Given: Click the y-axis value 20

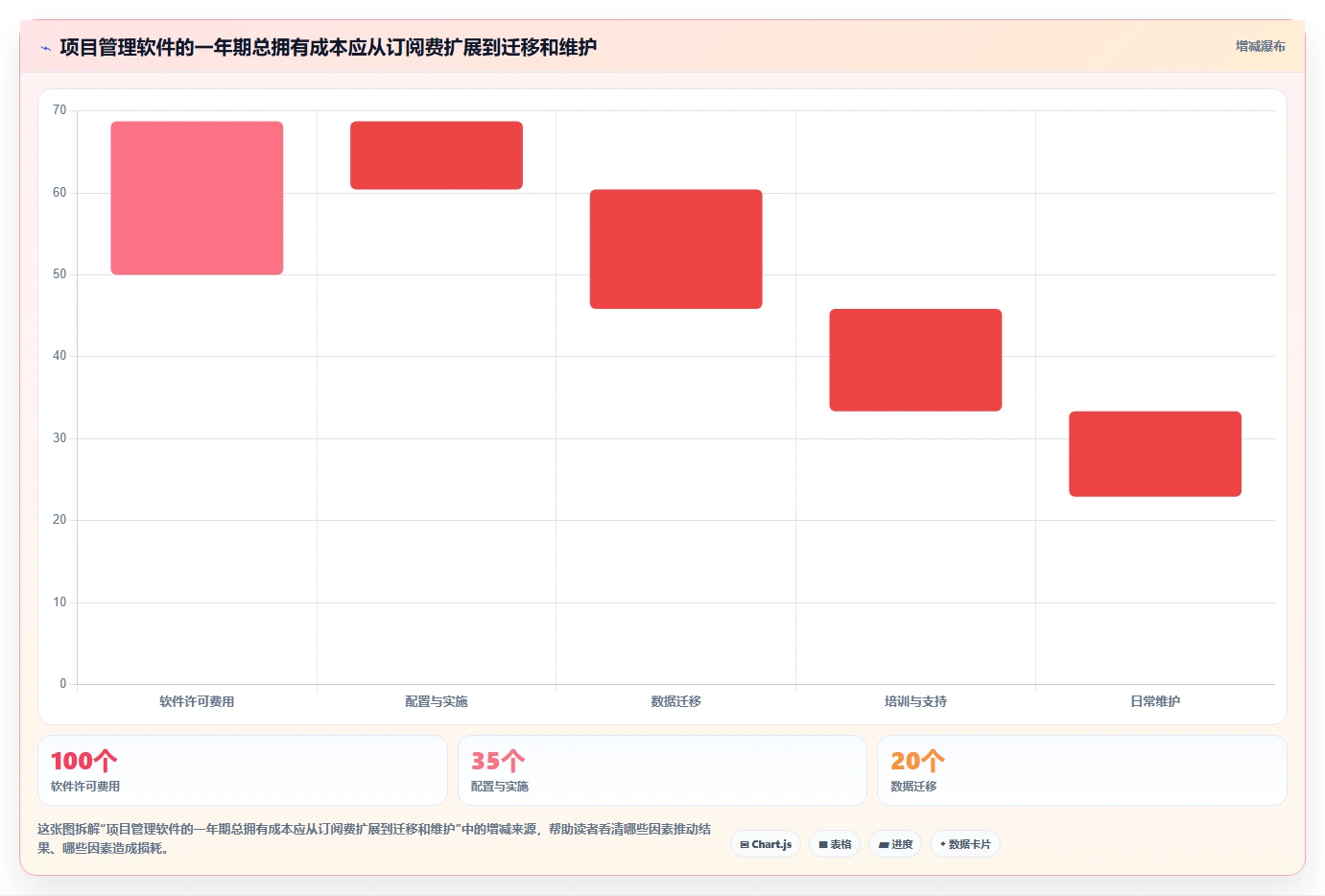Looking at the screenshot, I should tap(59, 520).
